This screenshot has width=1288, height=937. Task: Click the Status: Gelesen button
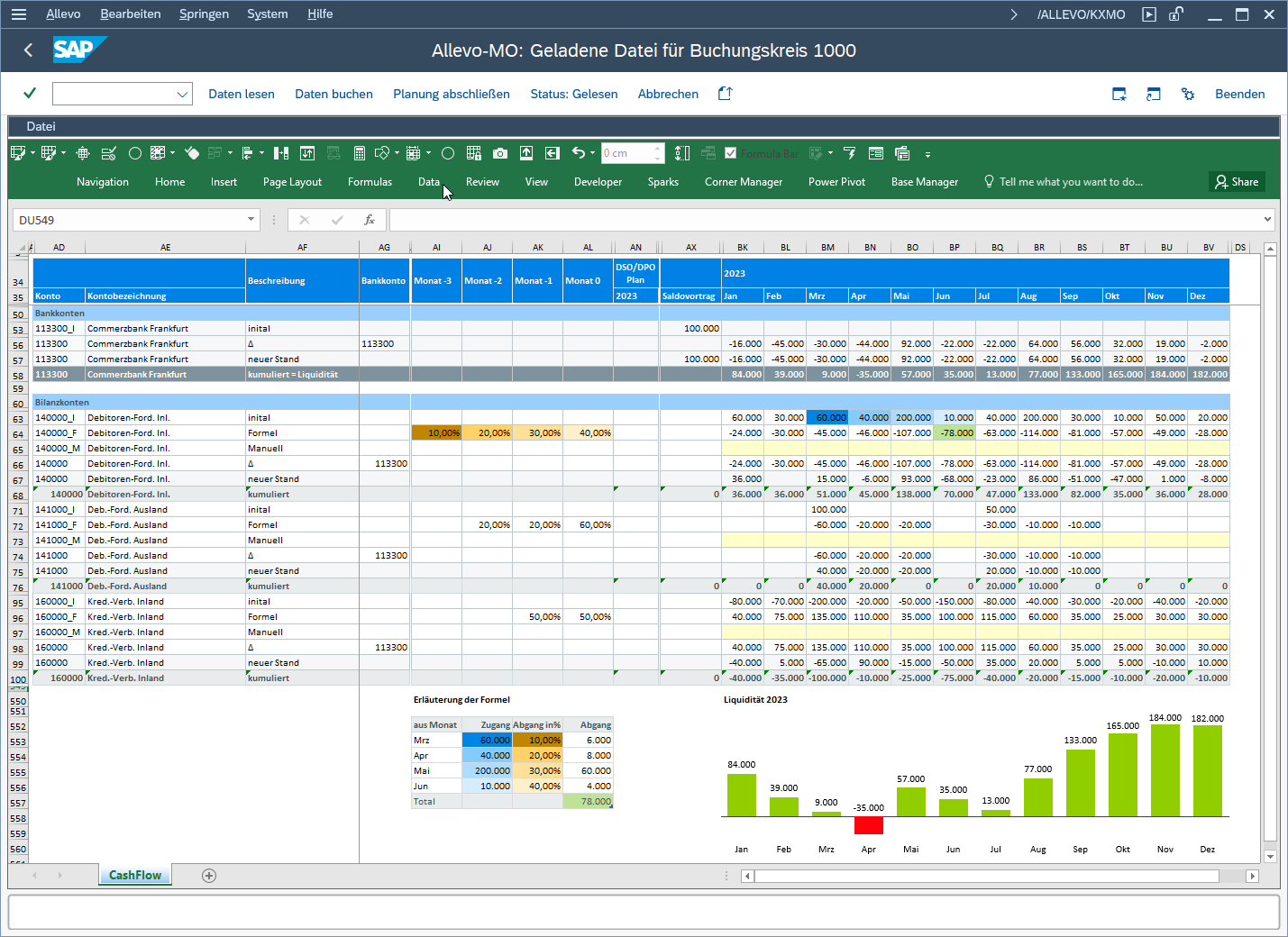coord(574,94)
